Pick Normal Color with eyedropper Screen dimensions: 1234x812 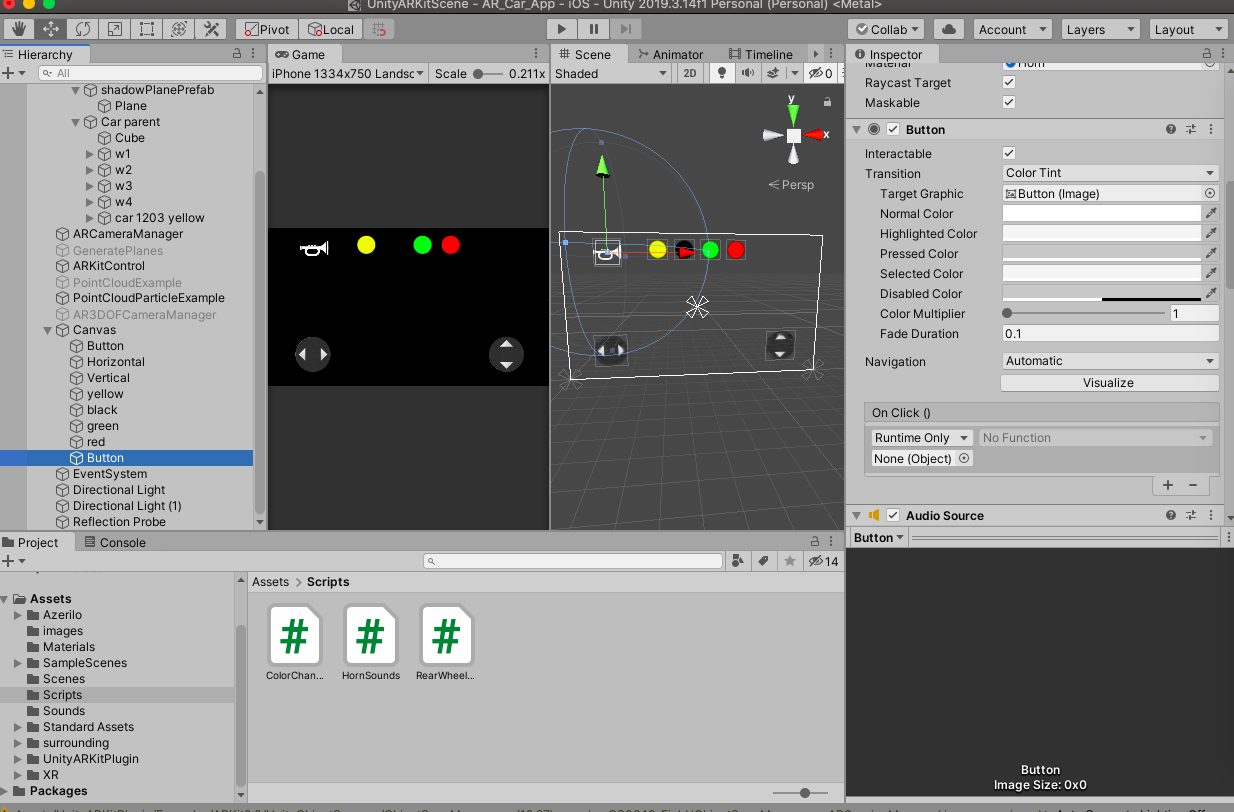[1211, 213]
